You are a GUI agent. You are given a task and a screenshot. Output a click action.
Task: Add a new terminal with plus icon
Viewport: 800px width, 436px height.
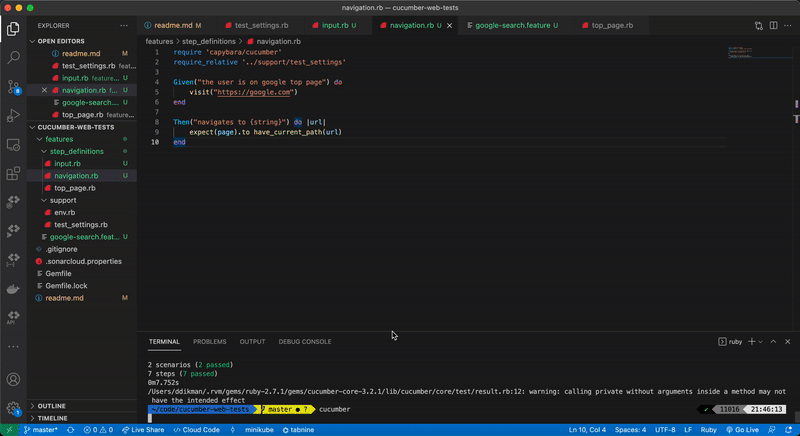pyautogui.click(x=751, y=342)
